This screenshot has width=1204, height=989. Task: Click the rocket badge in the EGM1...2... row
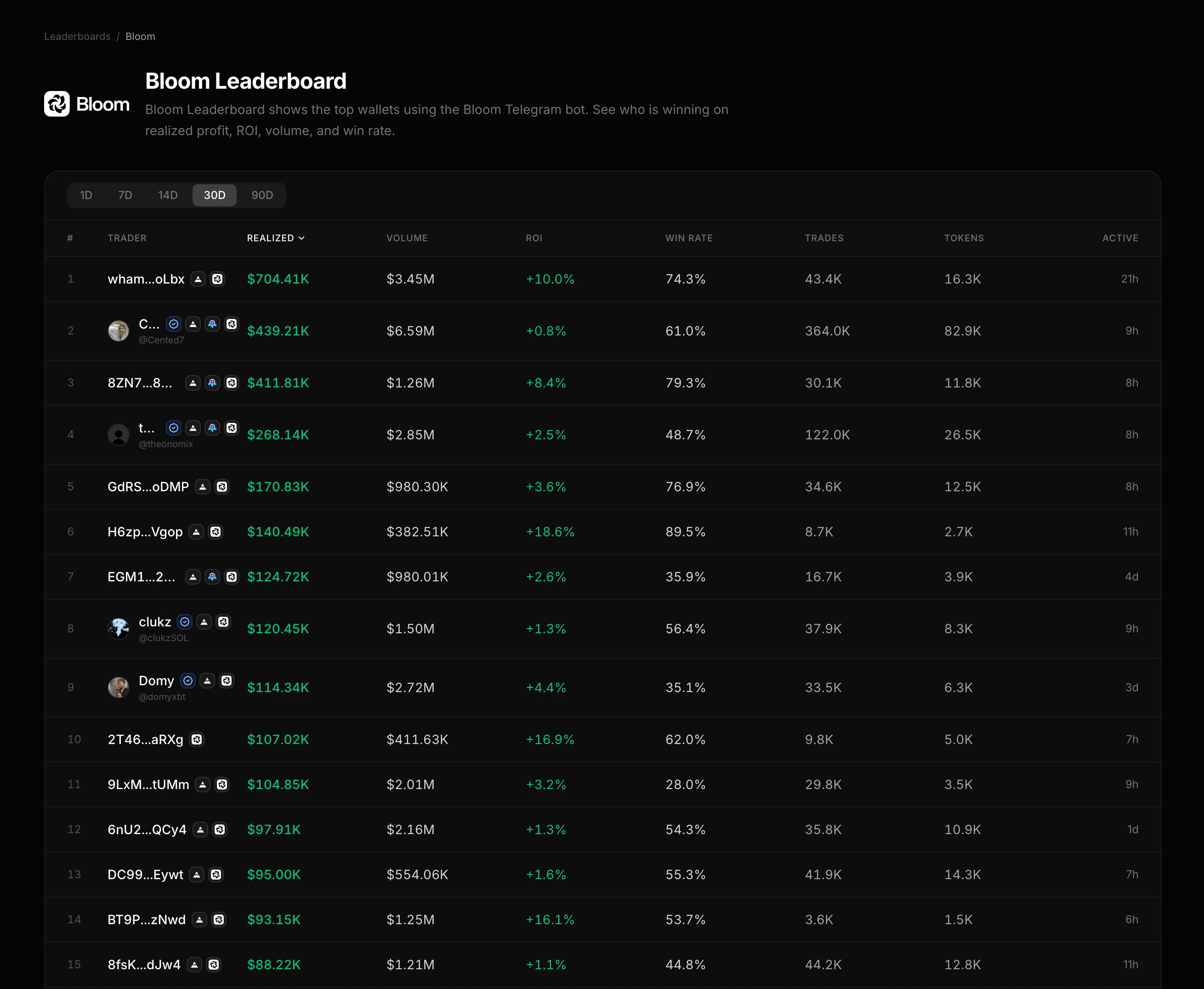[x=212, y=577]
